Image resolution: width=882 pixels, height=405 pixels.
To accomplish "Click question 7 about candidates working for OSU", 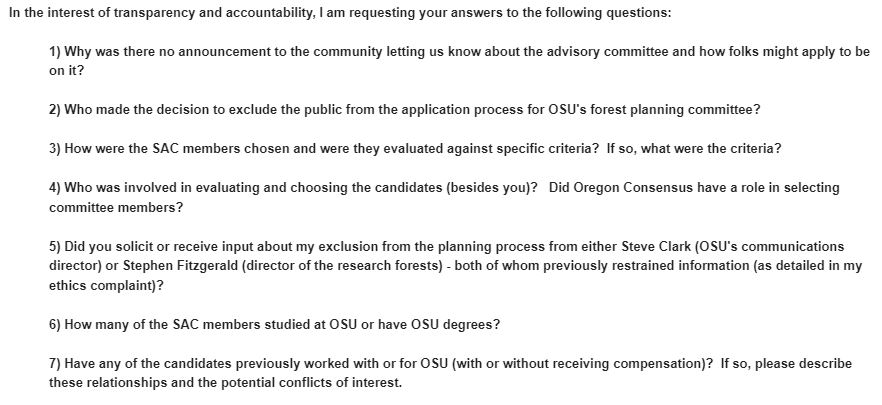I will coord(450,374).
